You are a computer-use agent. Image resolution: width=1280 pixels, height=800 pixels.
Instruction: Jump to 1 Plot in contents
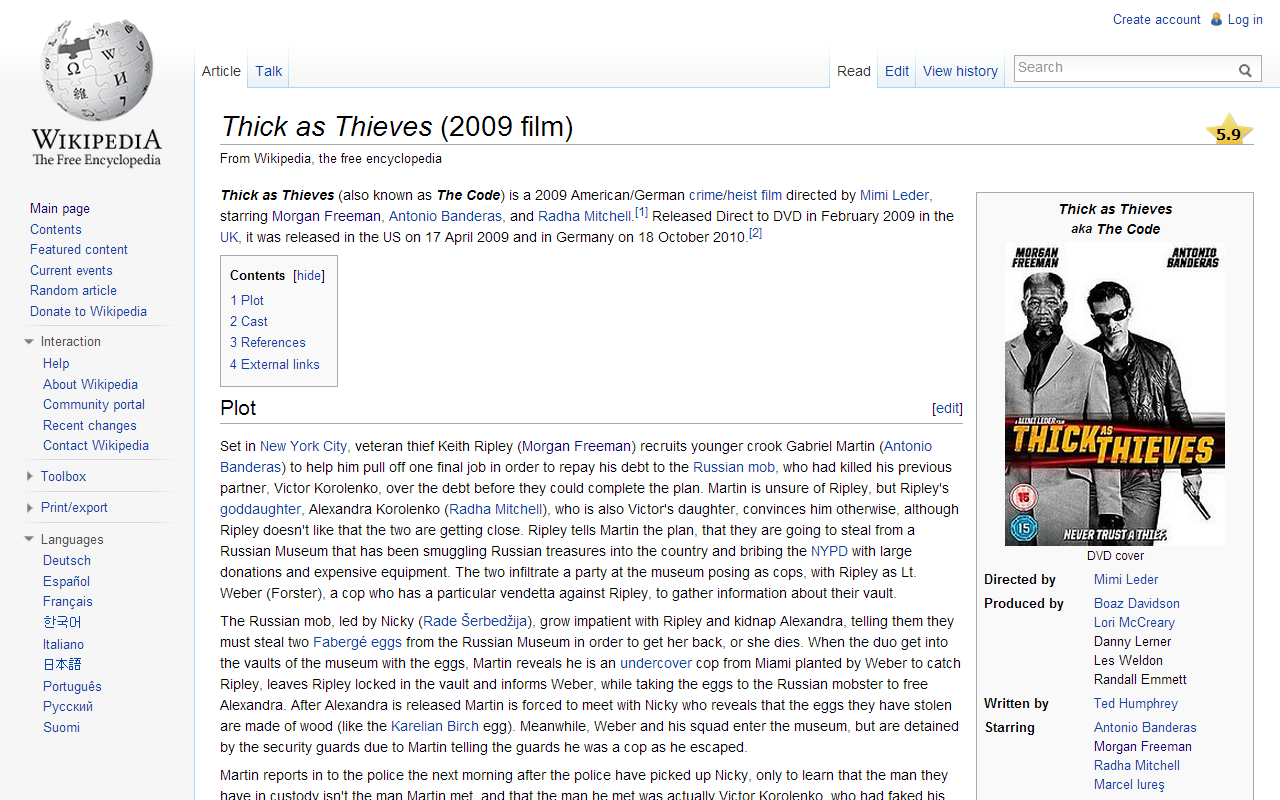pos(247,301)
